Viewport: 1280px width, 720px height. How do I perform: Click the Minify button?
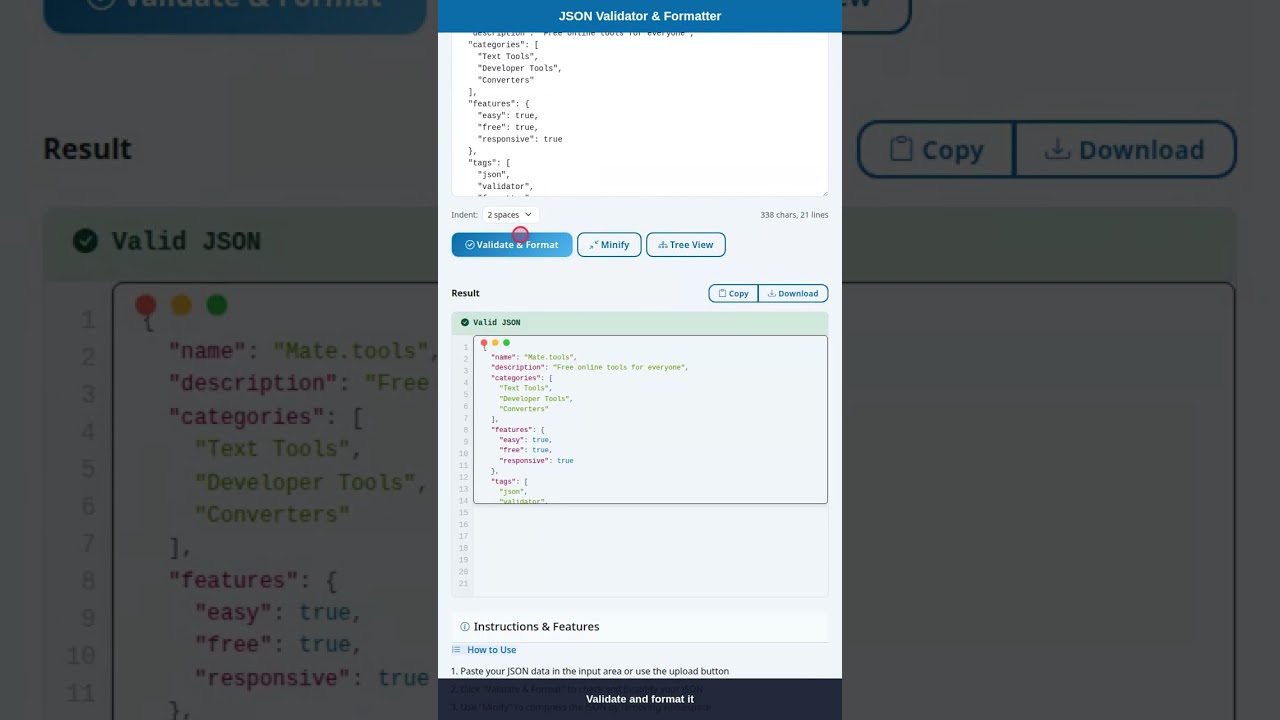pyautogui.click(x=609, y=245)
